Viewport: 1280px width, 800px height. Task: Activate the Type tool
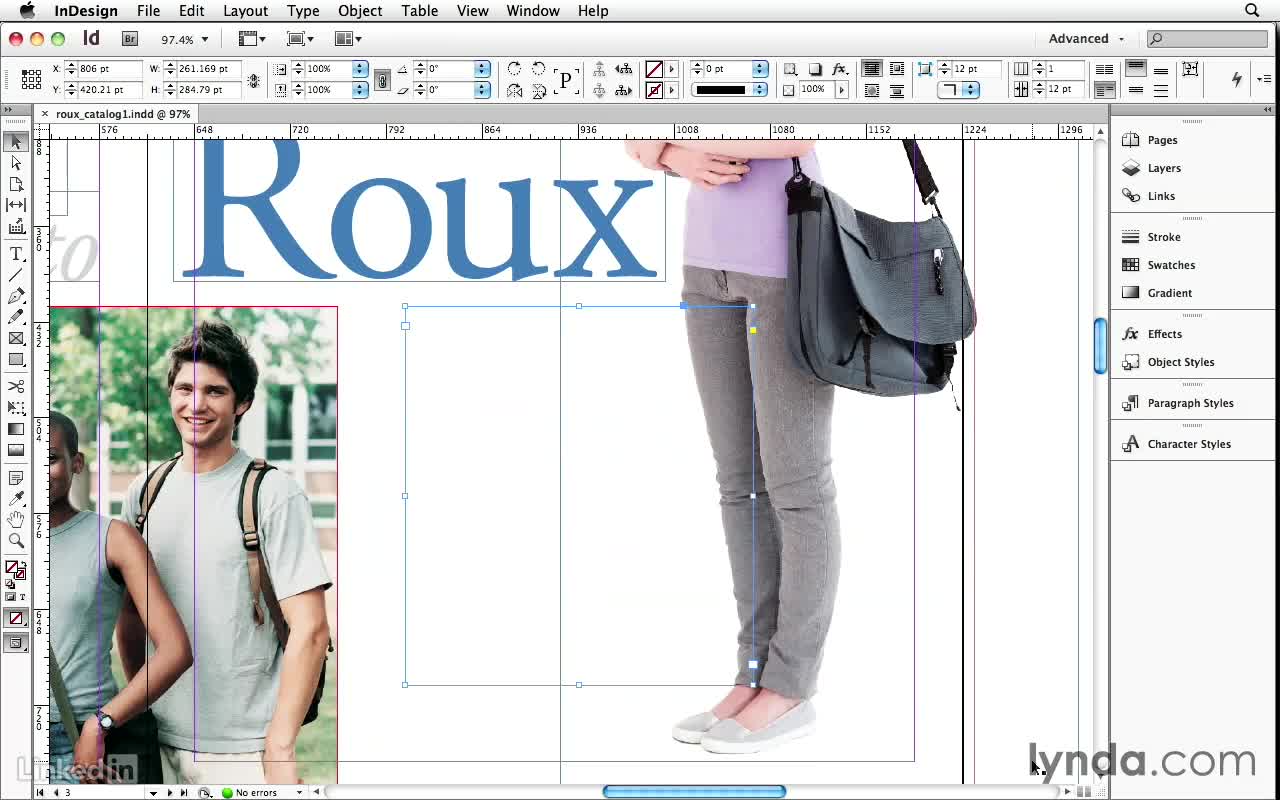[x=16, y=254]
